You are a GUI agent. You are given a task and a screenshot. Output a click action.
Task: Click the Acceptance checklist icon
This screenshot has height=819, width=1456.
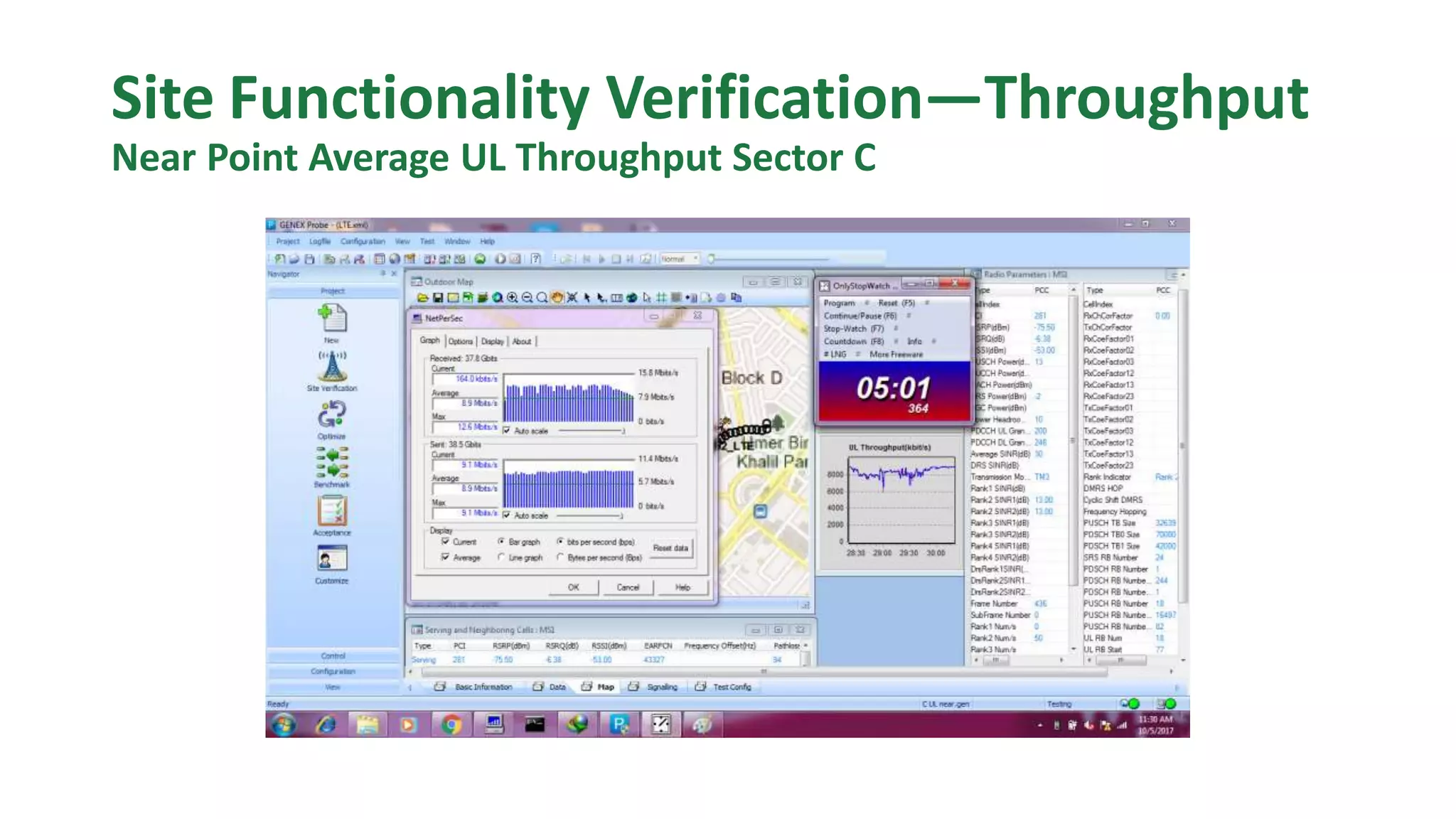pos(332,510)
